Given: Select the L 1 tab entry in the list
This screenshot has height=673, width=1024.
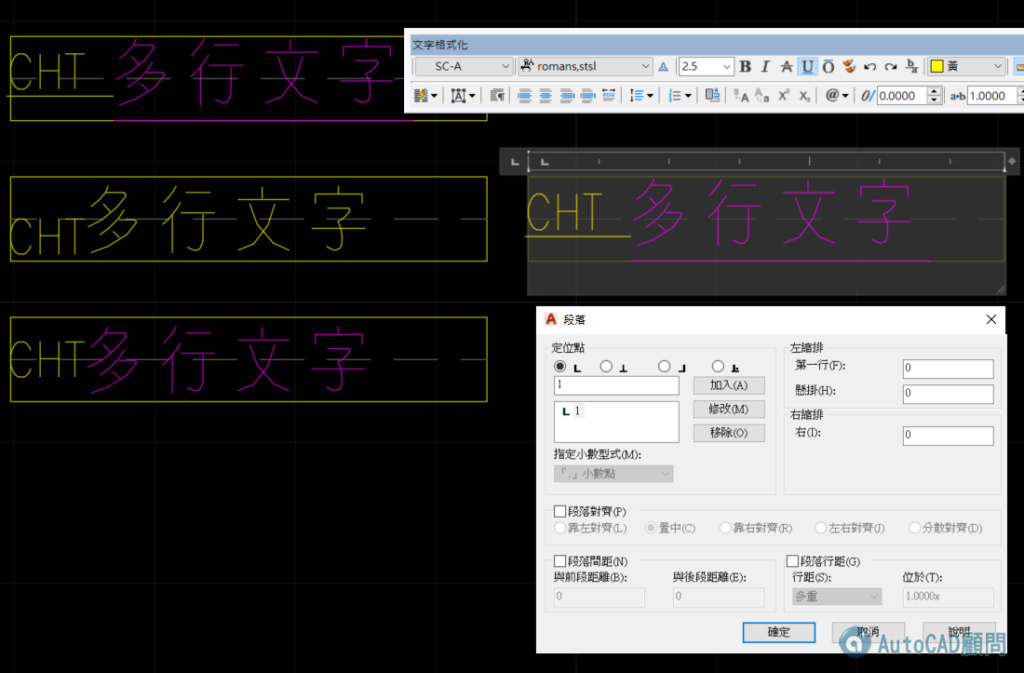Looking at the screenshot, I should [x=571, y=411].
